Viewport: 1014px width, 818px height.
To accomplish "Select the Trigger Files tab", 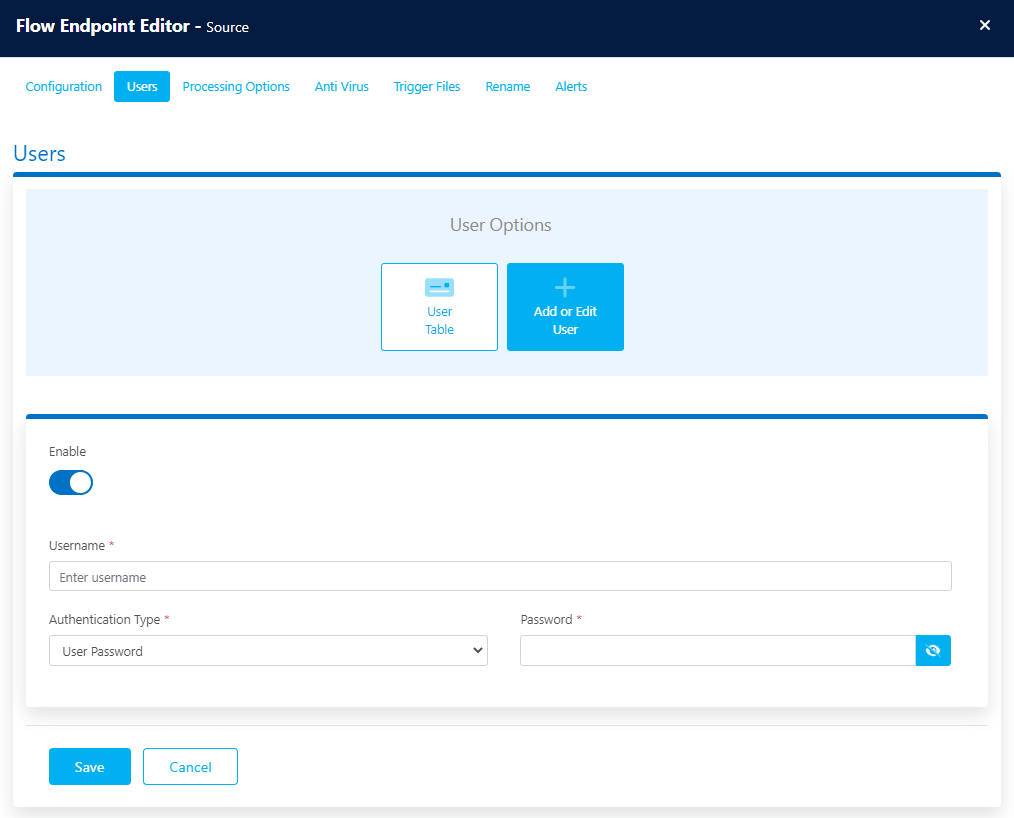I will pyautogui.click(x=427, y=87).
